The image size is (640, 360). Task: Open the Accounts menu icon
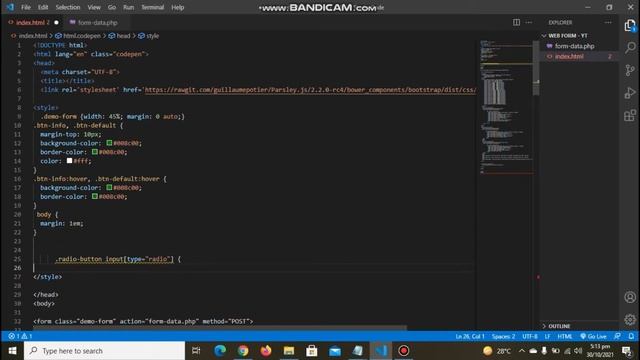click(x=630, y=297)
